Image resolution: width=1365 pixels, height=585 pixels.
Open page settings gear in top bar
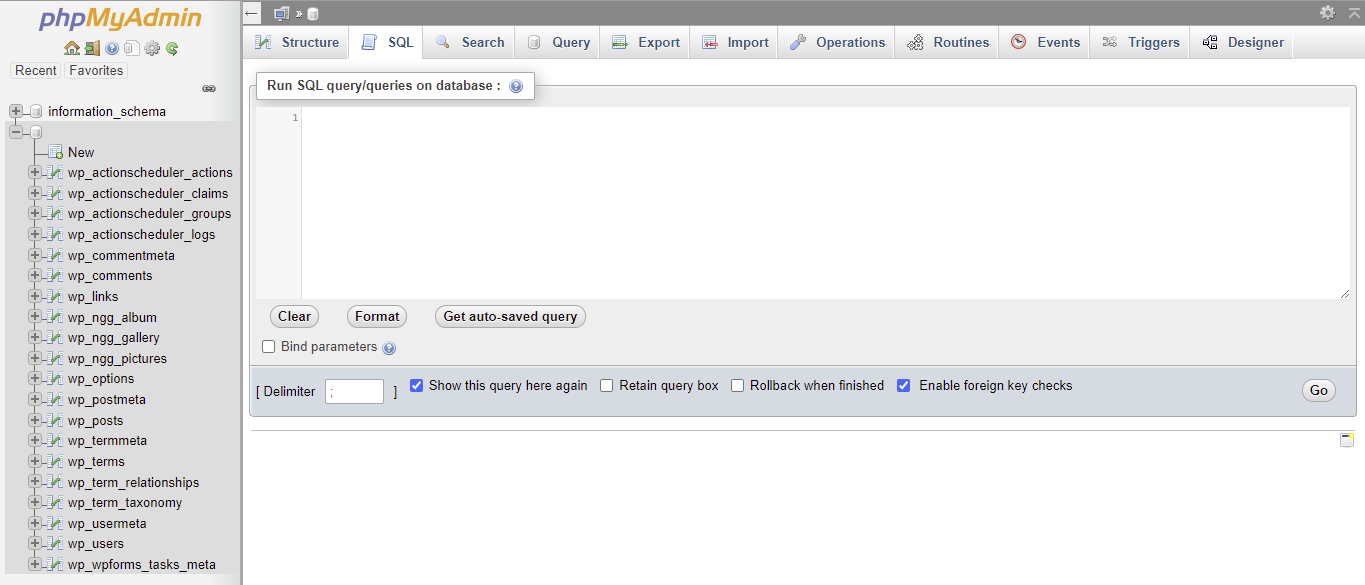1327,12
